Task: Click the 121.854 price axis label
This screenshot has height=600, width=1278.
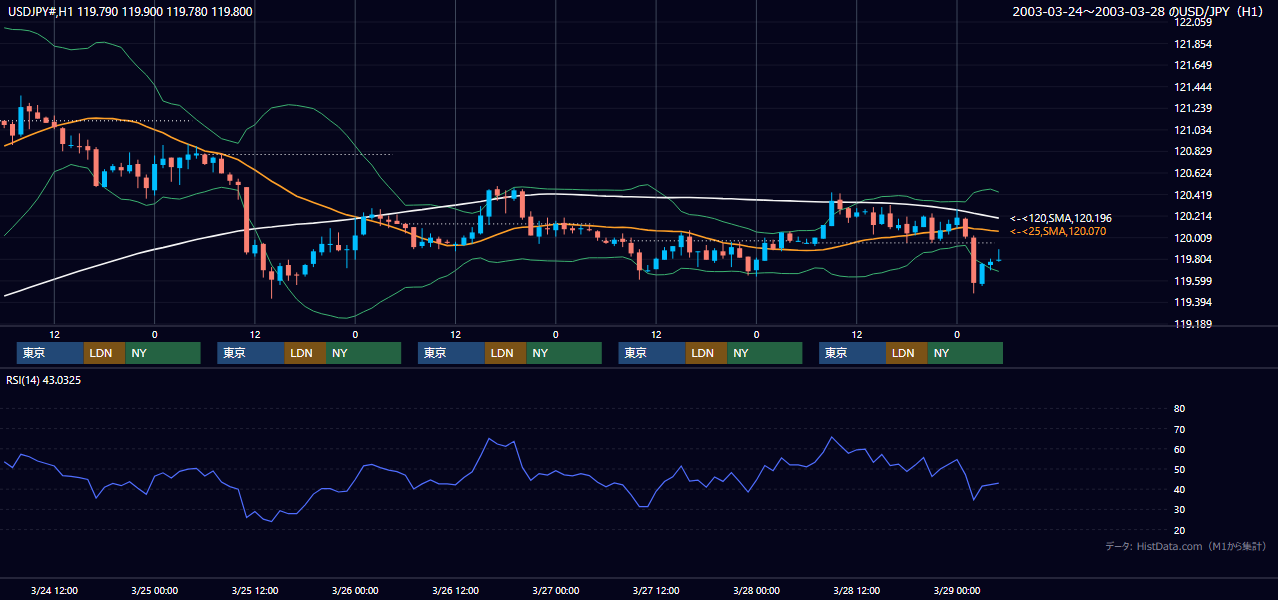Action: (x=1192, y=44)
